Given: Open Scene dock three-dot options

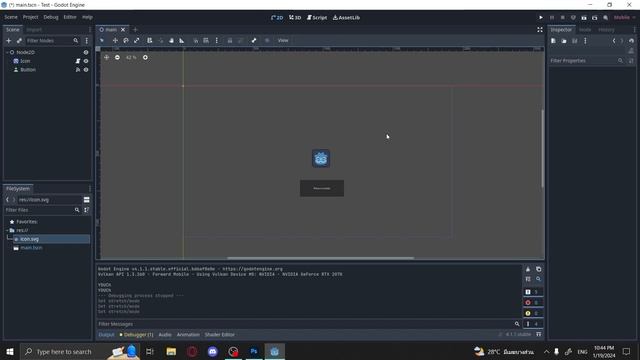Looking at the screenshot, I should [90, 29].
